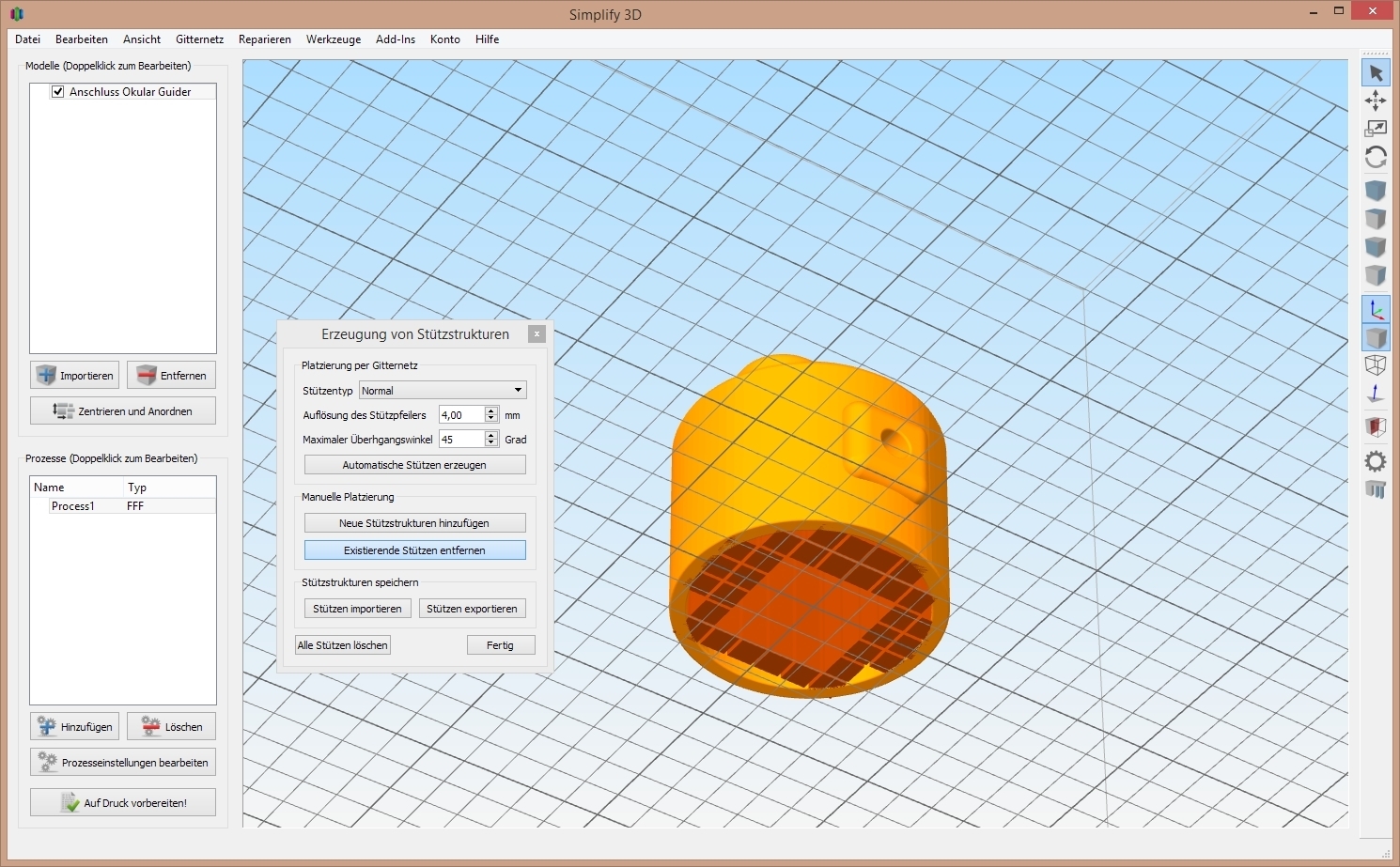Activate the move/translate model tool
The height and width of the screenshot is (867, 1400).
[x=1376, y=101]
